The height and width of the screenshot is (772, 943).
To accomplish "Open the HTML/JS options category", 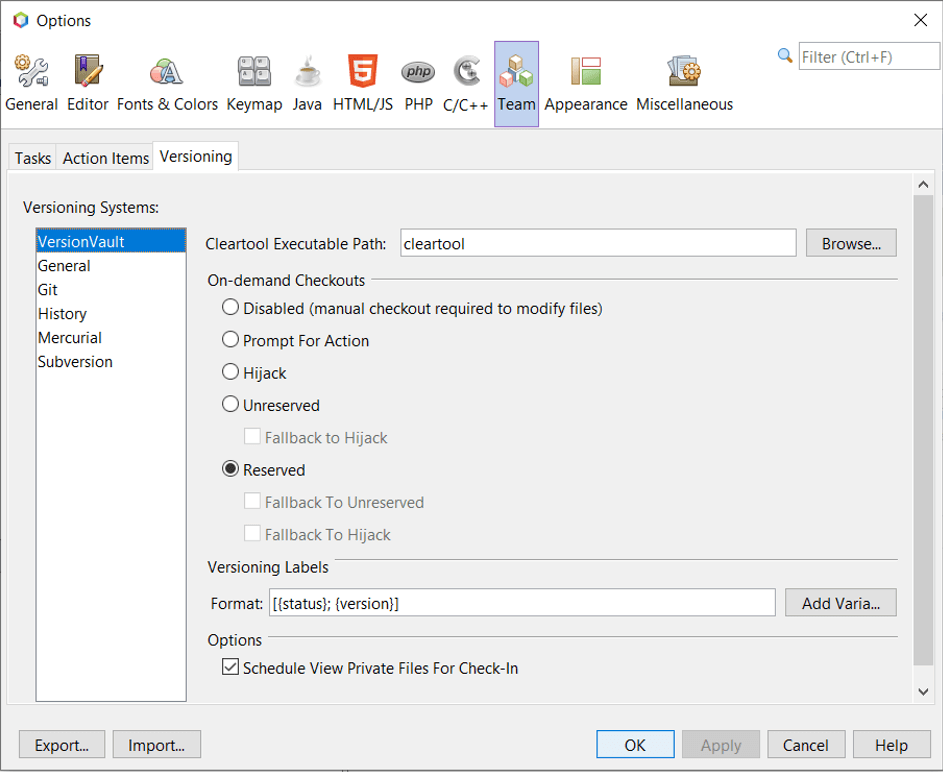I will (x=363, y=84).
